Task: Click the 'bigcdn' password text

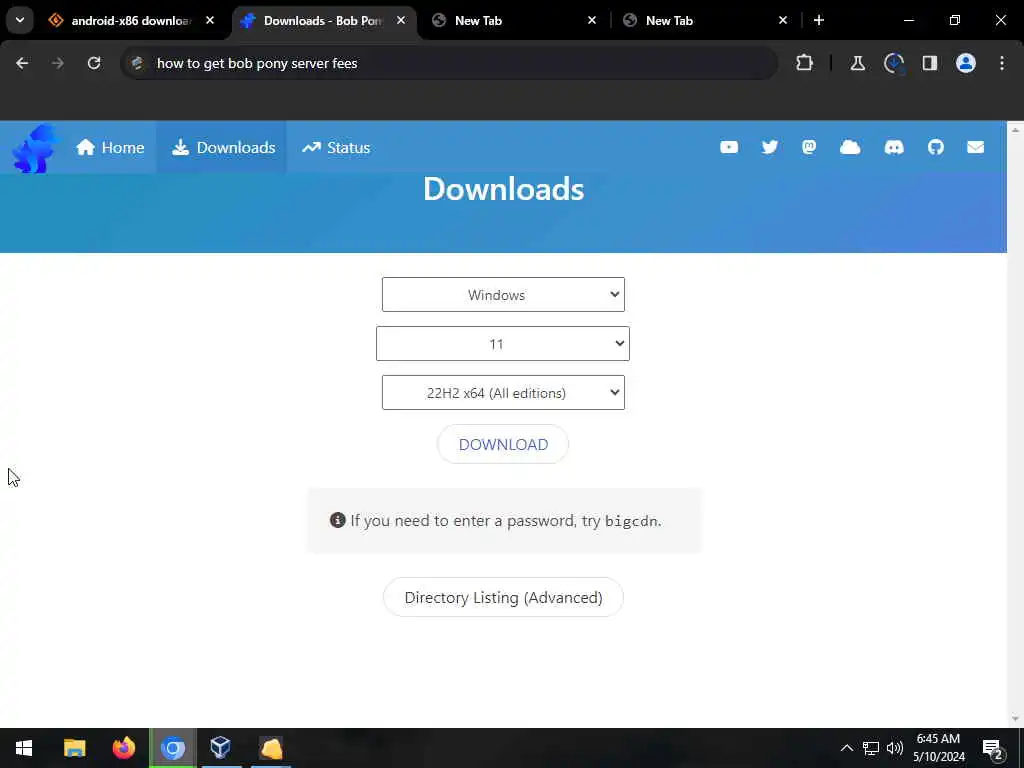Action: 632,521
